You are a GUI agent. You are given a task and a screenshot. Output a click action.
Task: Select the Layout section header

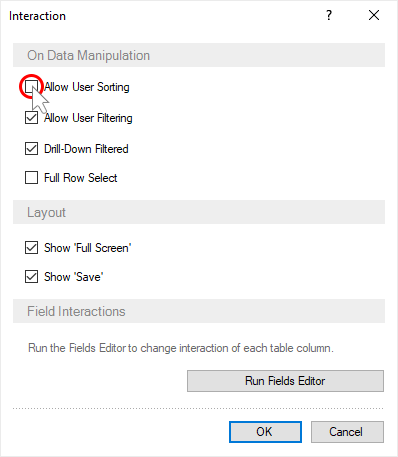click(199, 212)
